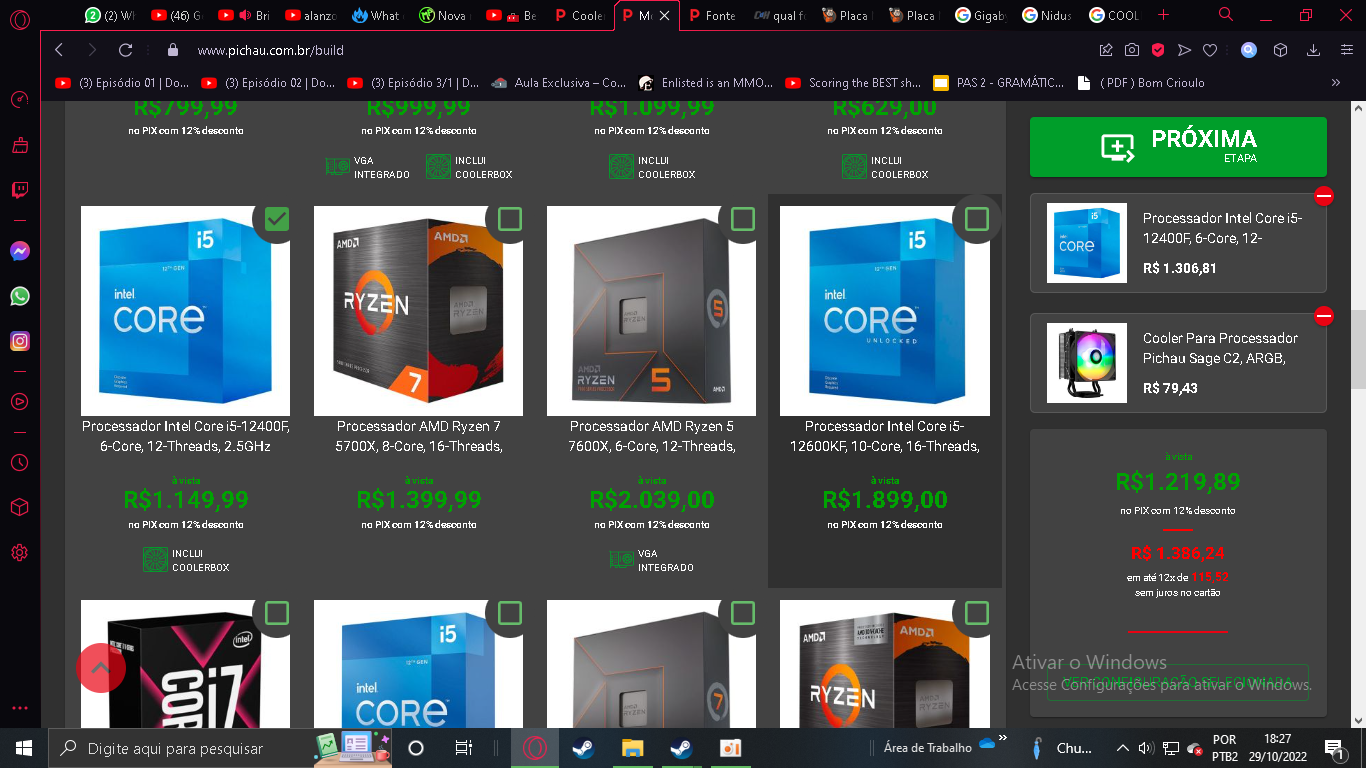Switch to the WhatsApp browser tab
Image resolution: width=1366 pixels, height=768 pixels.
(x=110, y=15)
